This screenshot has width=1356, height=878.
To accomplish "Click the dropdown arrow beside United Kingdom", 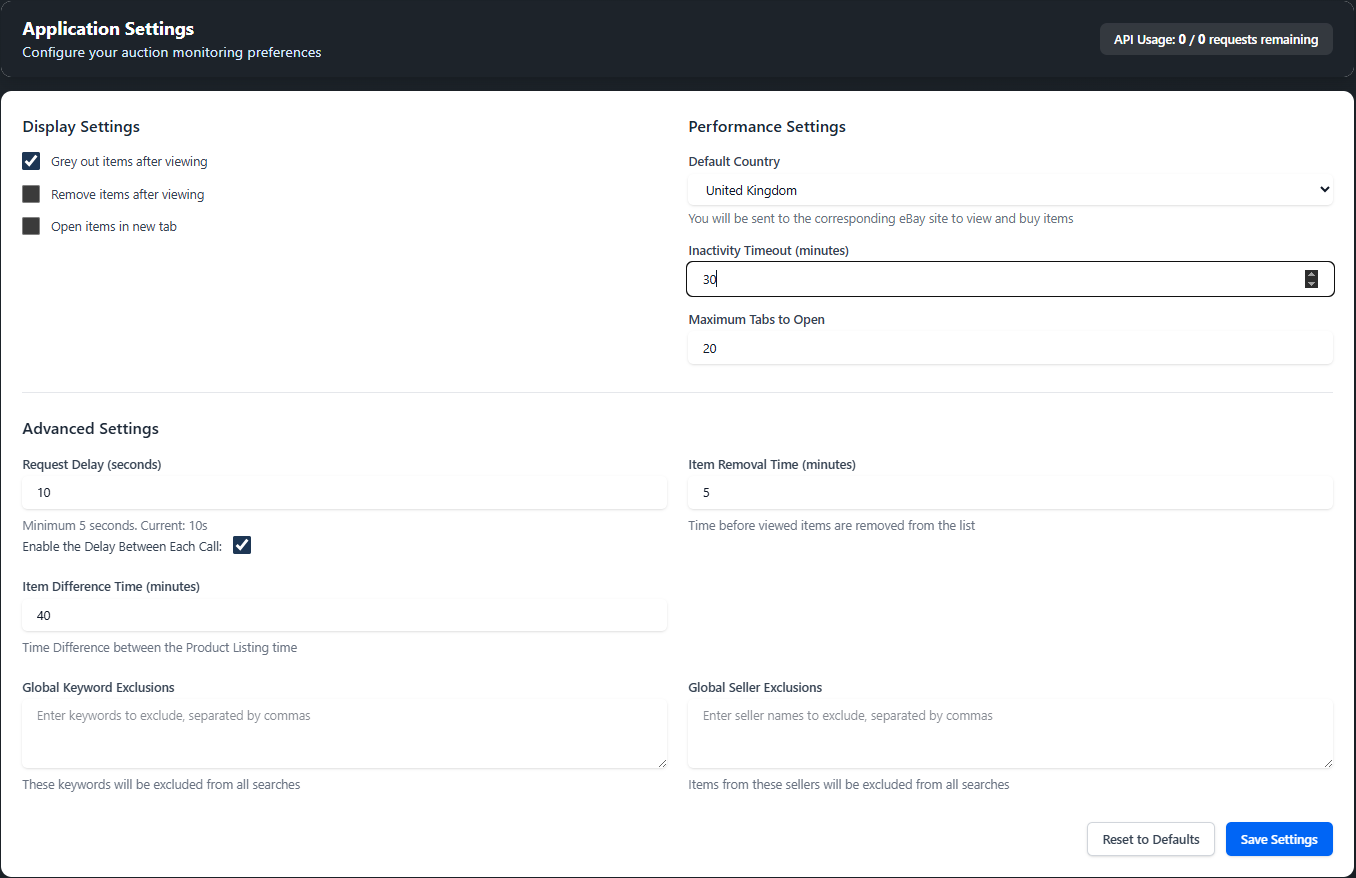I will coord(1324,190).
